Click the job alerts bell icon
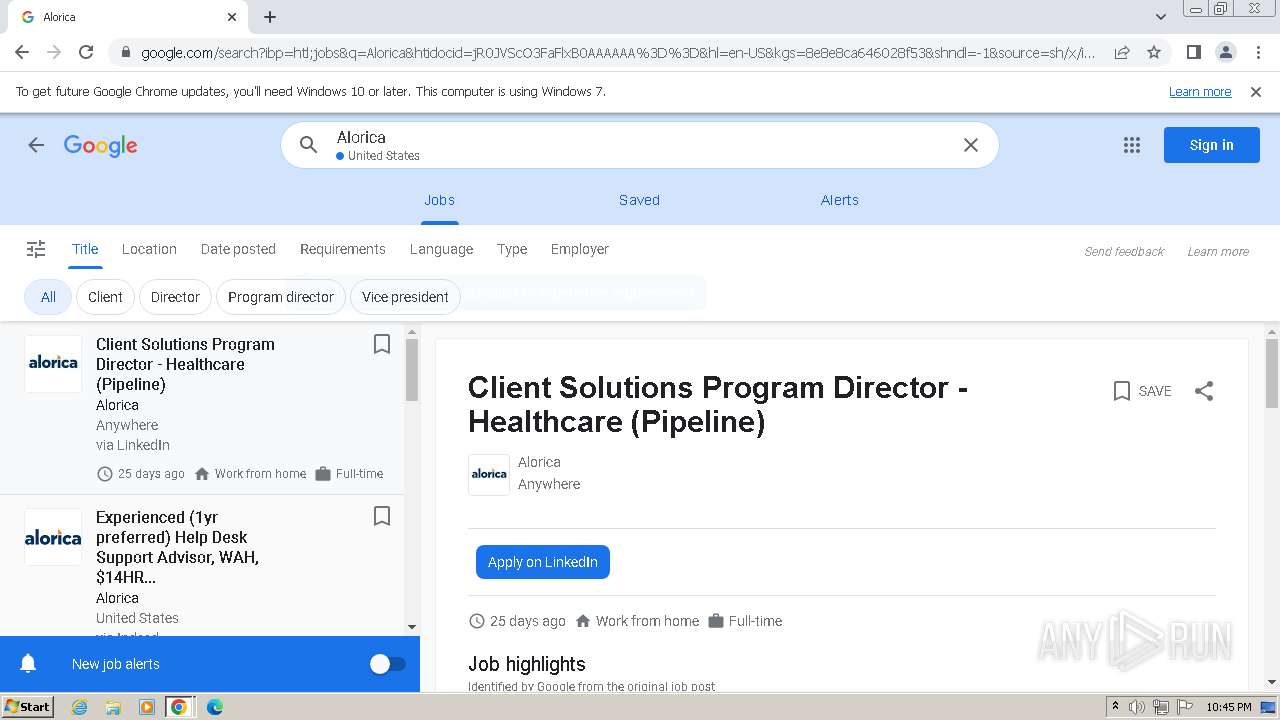The height and width of the screenshot is (720, 1280). click(29, 664)
